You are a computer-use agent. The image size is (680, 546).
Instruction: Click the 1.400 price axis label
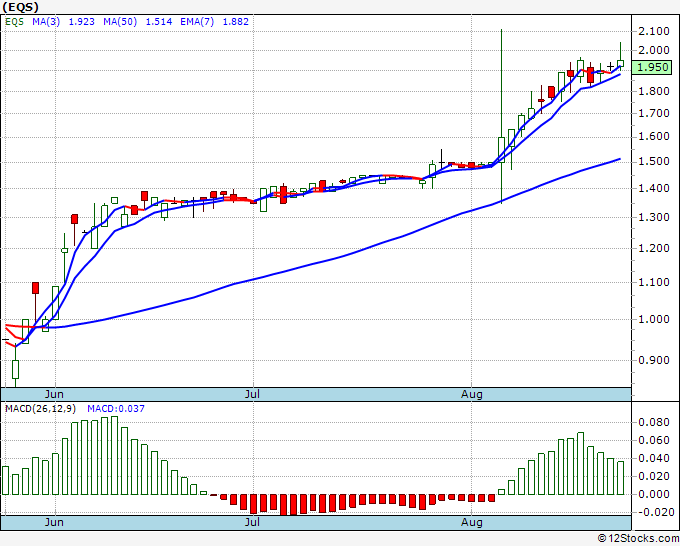pos(654,189)
